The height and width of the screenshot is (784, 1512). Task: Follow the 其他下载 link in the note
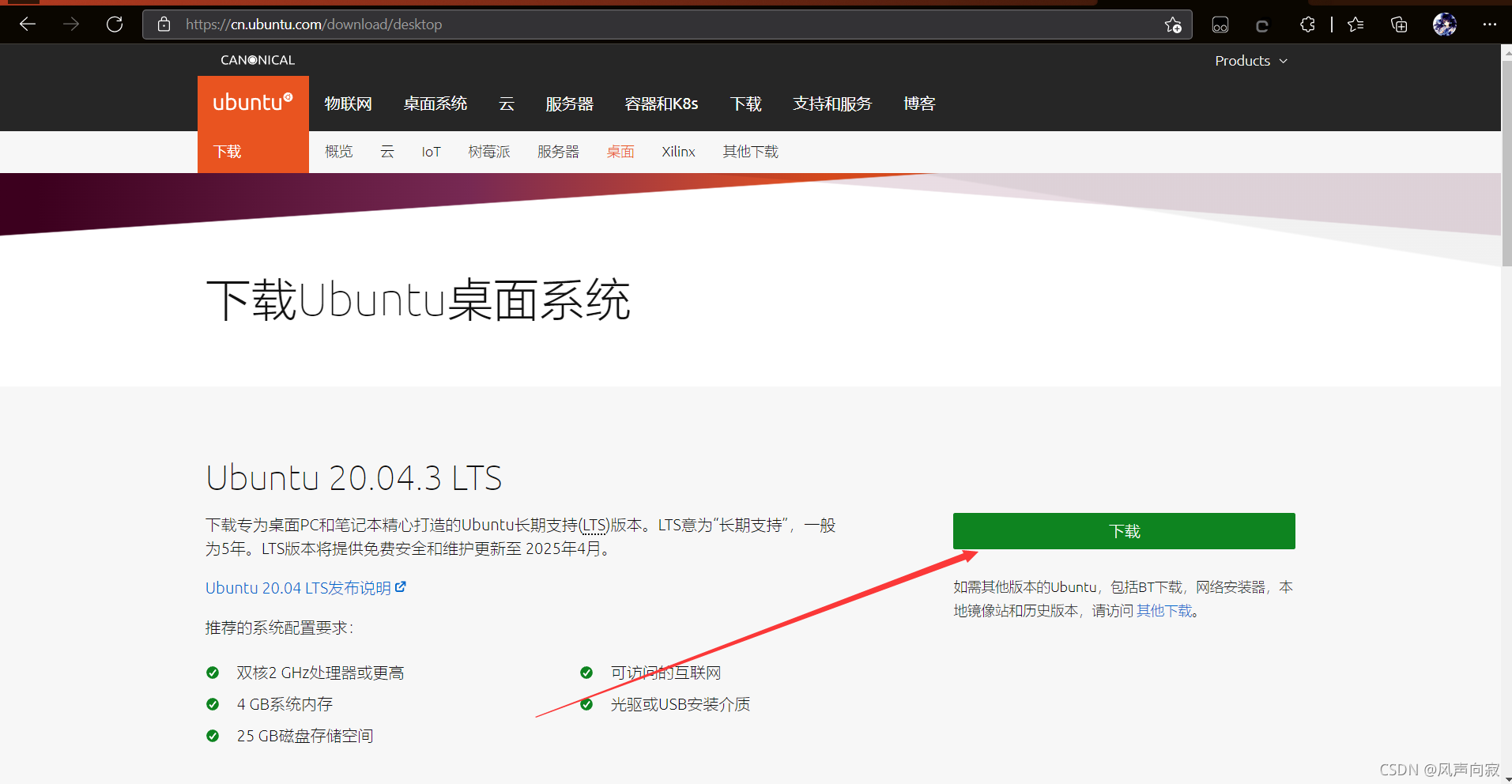[x=1163, y=611]
